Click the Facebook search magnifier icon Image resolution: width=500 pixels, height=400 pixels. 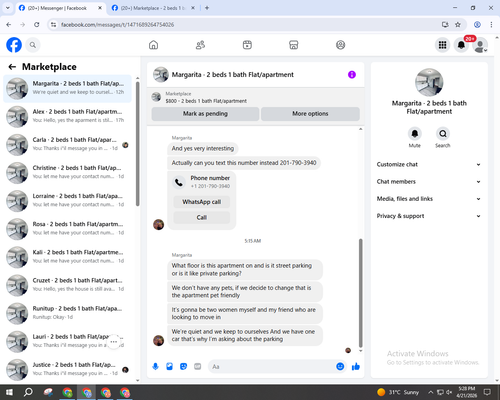point(33,45)
